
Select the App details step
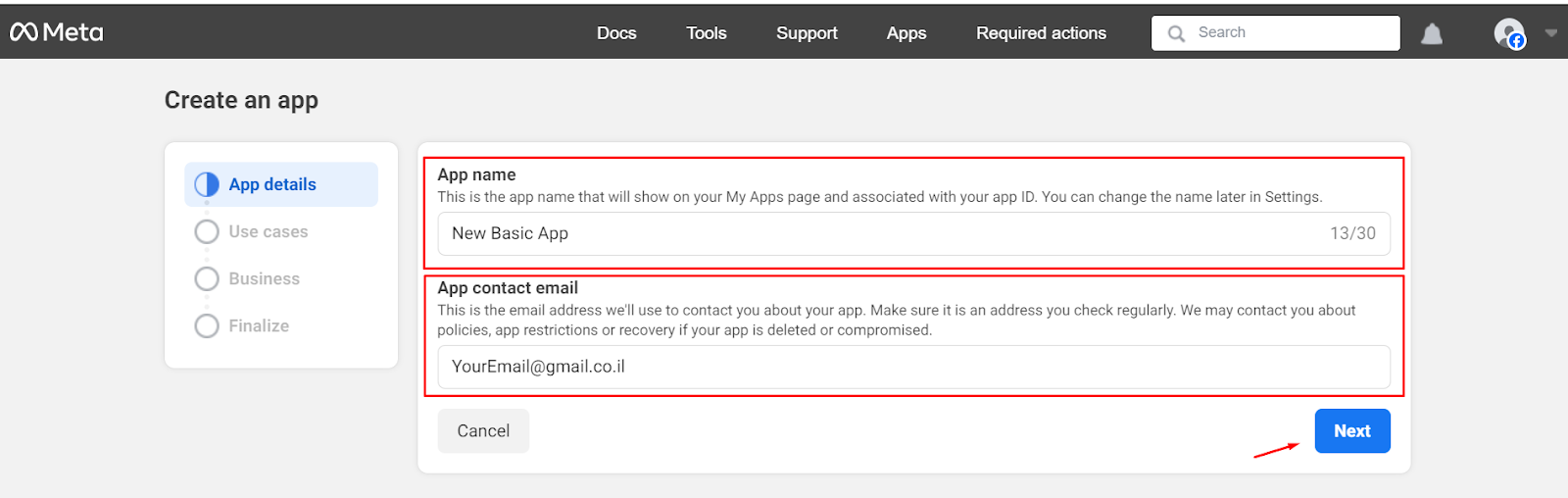click(281, 184)
